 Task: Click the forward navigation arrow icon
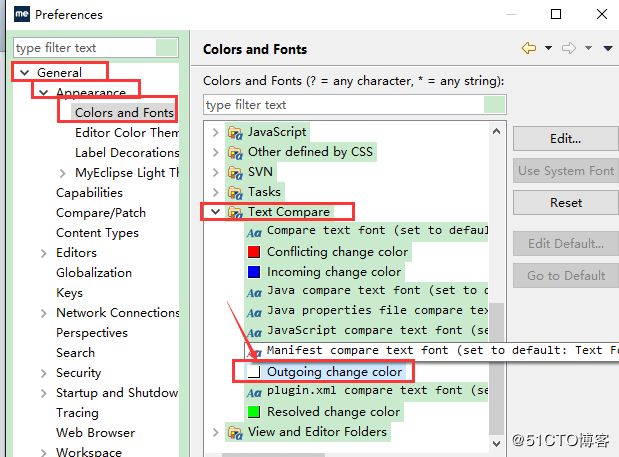coord(569,48)
